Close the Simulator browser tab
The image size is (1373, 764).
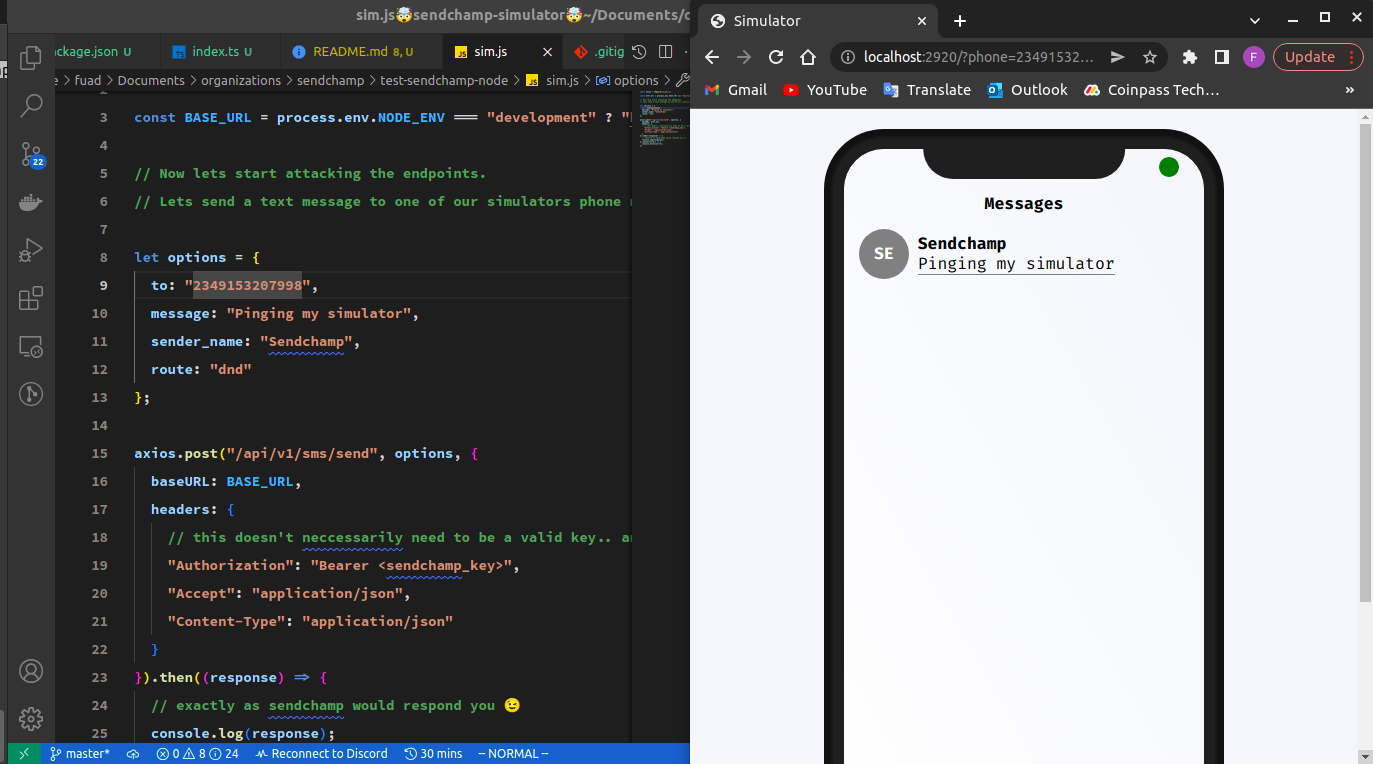pyautogui.click(x=921, y=21)
